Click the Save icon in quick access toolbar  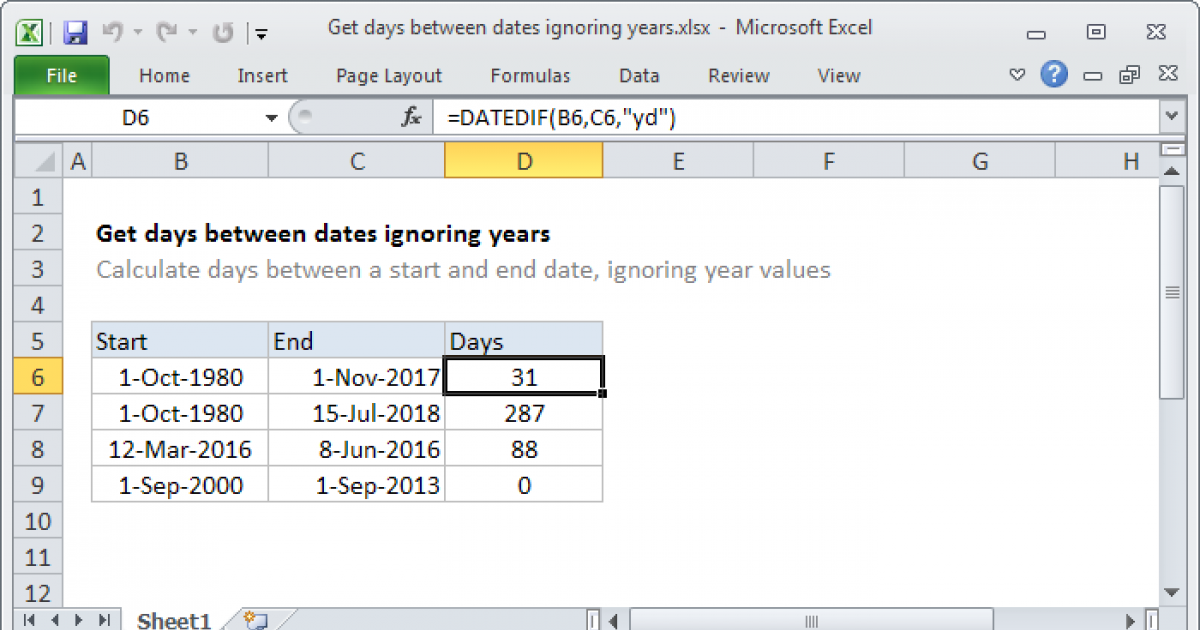coord(74,32)
